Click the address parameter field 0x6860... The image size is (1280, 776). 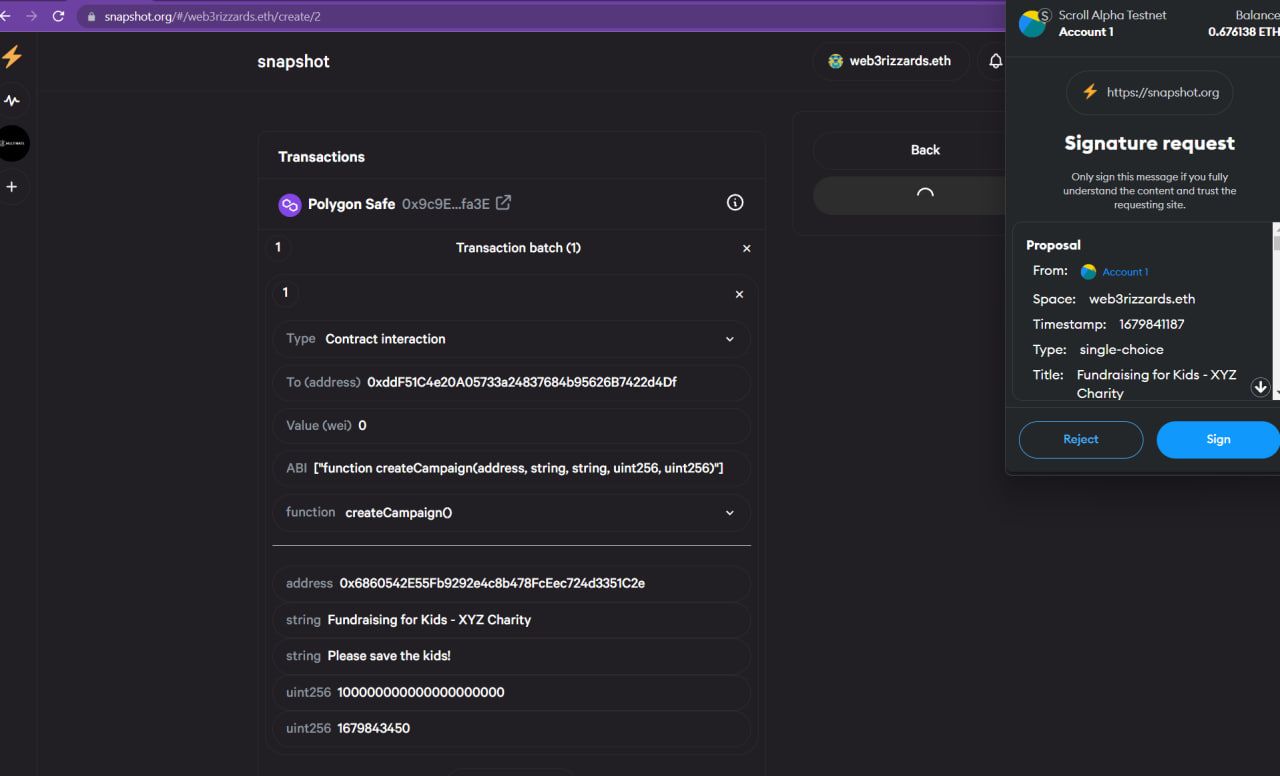pos(511,583)
